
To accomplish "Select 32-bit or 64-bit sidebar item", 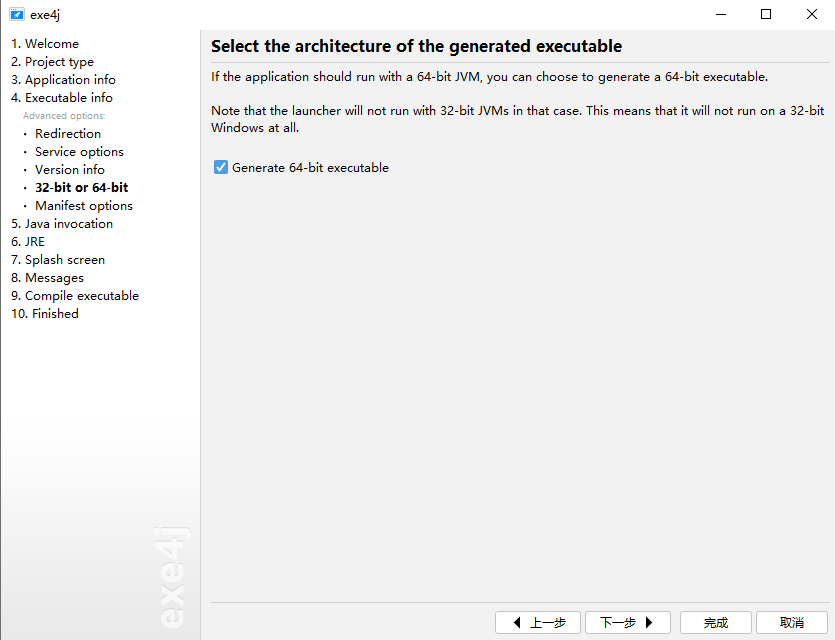I will click(81, 187).
